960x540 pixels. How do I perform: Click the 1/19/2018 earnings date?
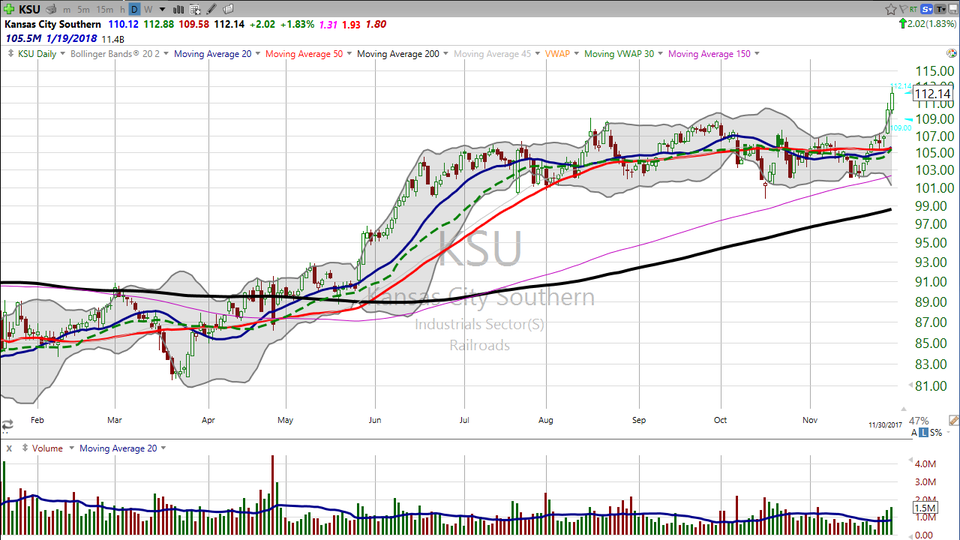(x=71, y=39)
